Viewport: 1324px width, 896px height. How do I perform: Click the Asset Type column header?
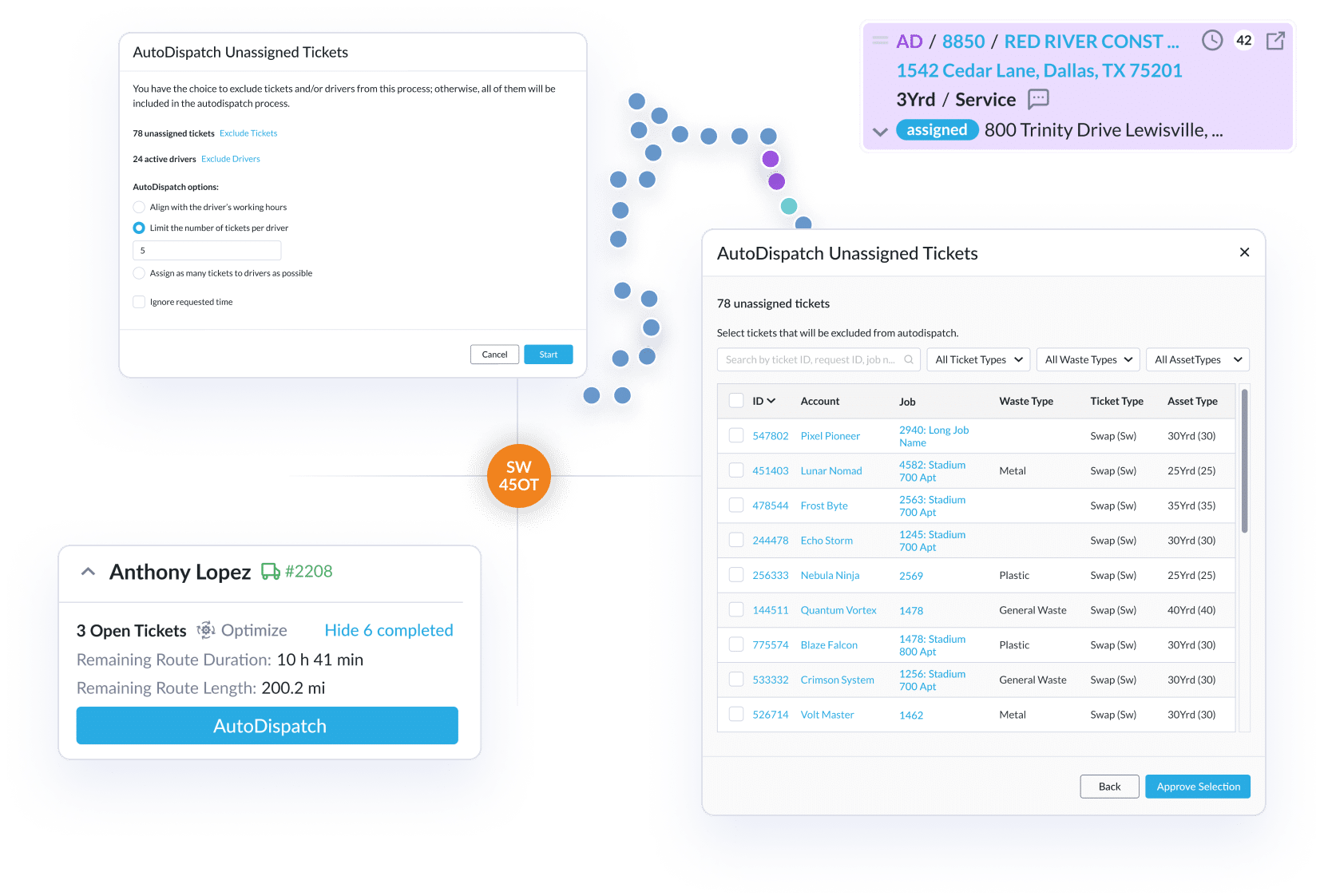click(1192, 402)
